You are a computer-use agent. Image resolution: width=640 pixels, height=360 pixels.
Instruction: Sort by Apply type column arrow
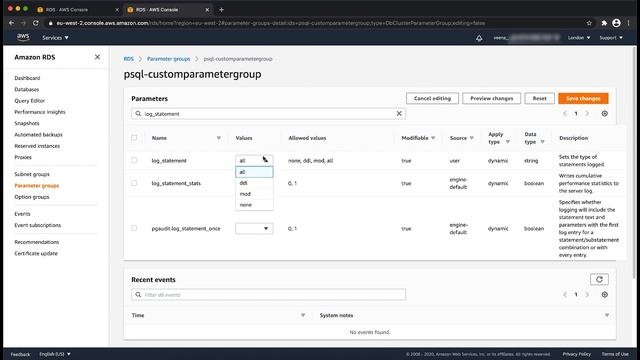click(508, 142)
